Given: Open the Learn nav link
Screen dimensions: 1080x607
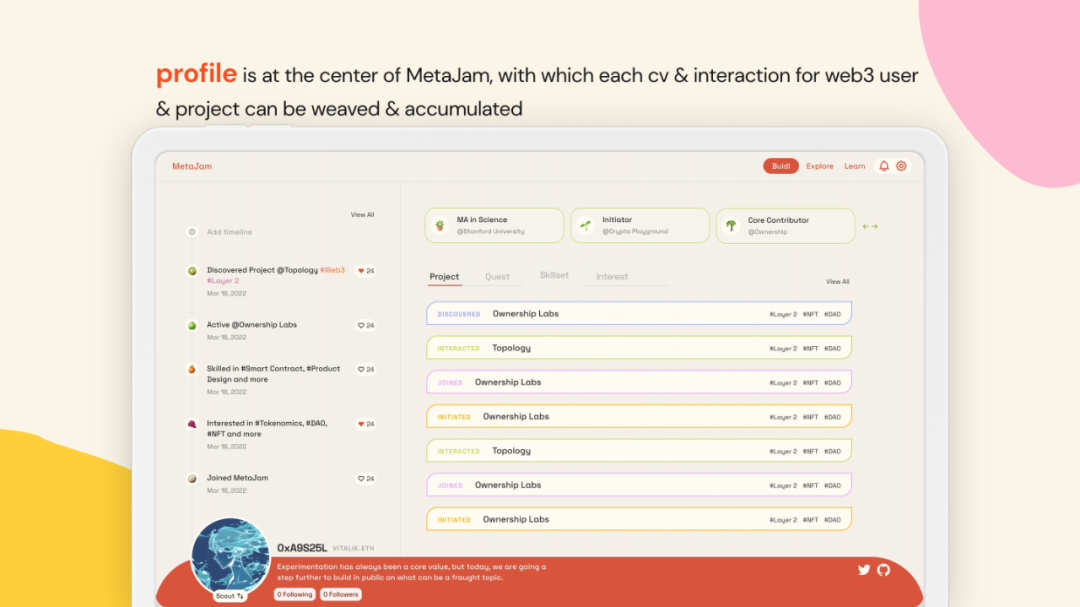Looking at the screenshot, I should point(855,166).
